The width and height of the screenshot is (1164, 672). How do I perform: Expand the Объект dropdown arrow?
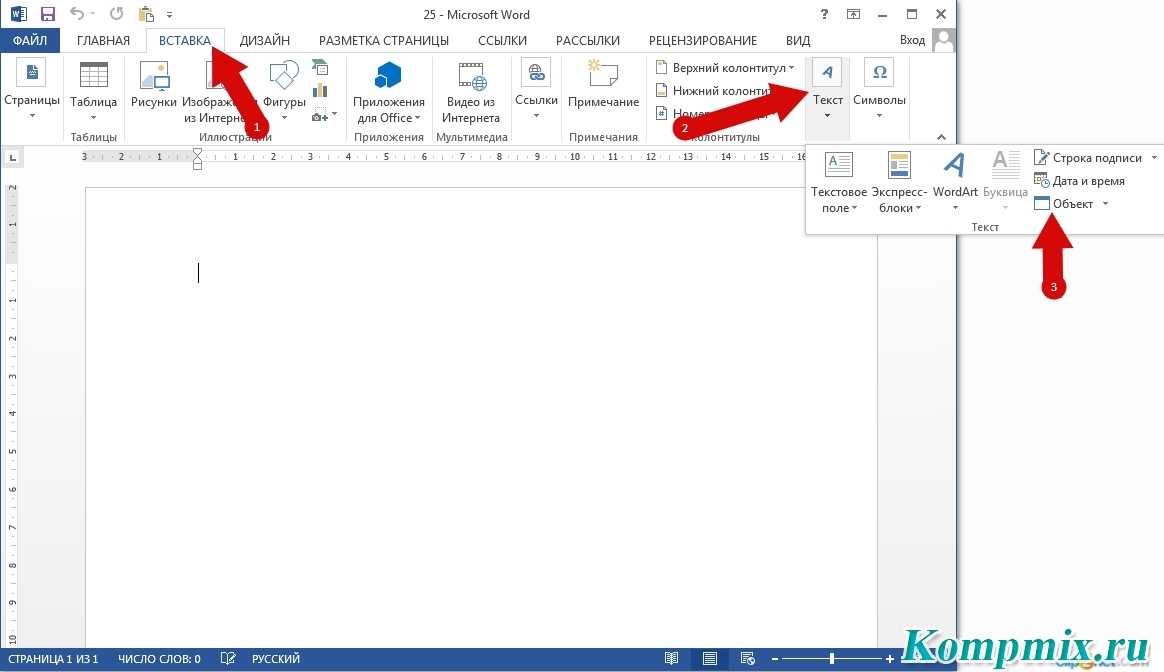coord(1105,203)
